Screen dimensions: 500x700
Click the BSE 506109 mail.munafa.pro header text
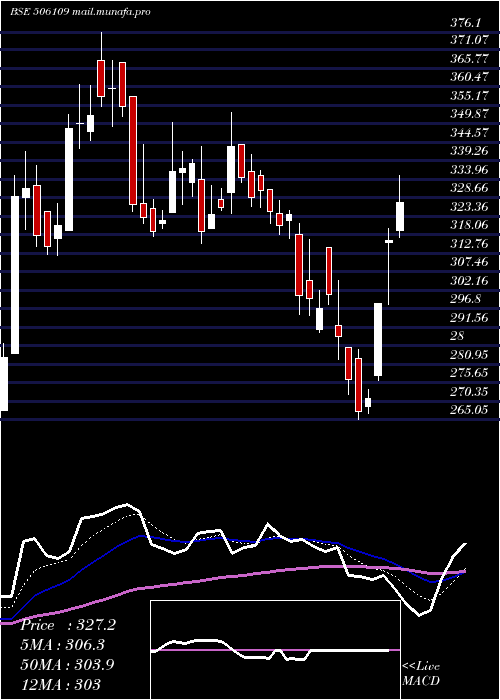(80, 11)
